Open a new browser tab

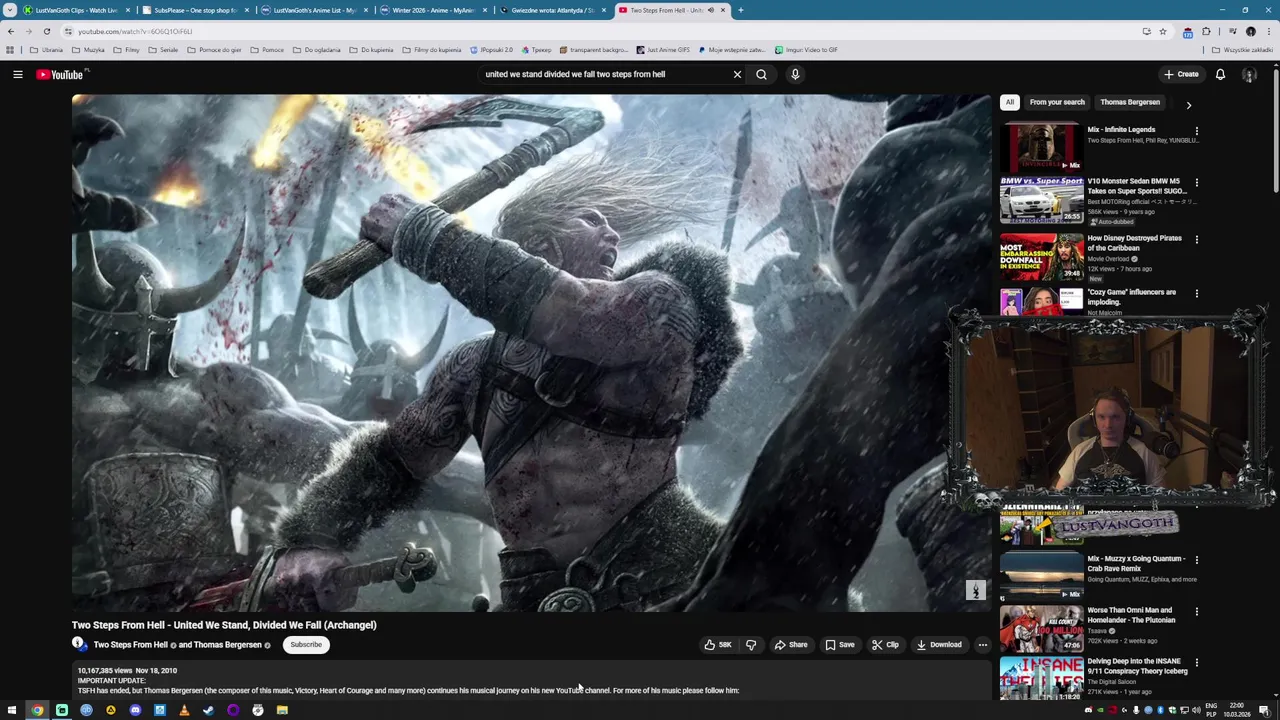pyautogui.click(x=740, y=10)
